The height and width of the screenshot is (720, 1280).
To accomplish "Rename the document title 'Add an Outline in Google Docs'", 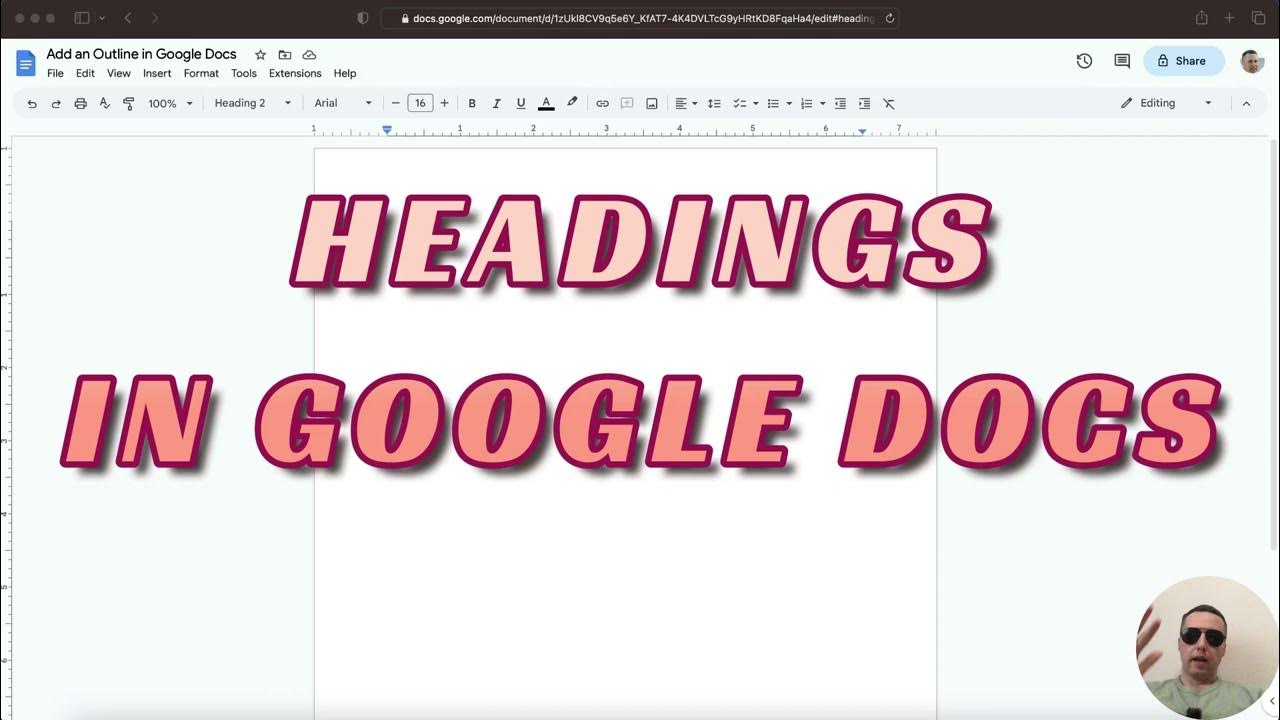I will 141,54.
